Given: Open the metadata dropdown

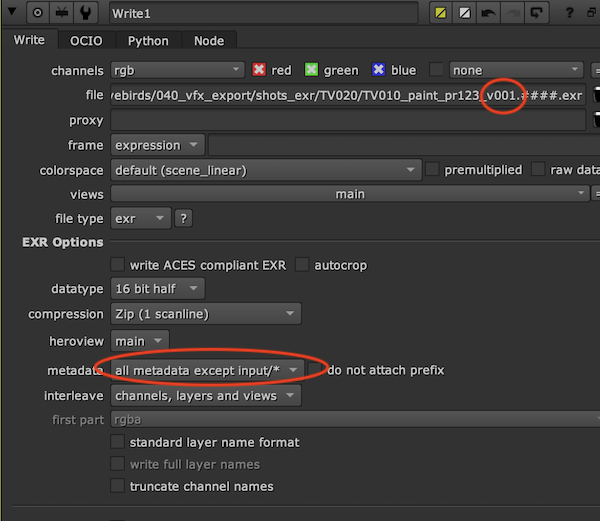Looking at the screenshot, I should tap(207, 370).
